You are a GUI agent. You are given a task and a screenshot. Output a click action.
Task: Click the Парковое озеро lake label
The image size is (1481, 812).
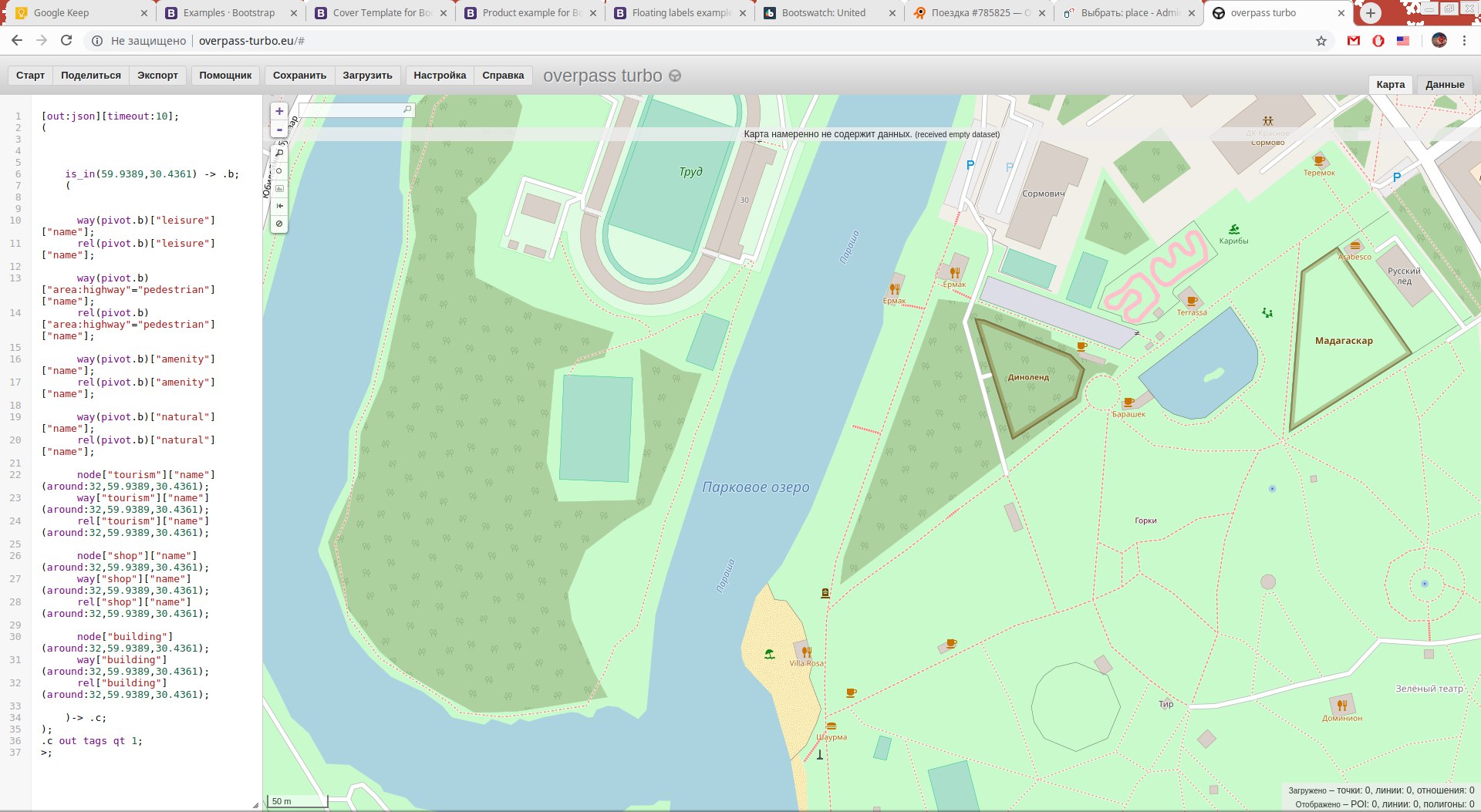point(756,487)
